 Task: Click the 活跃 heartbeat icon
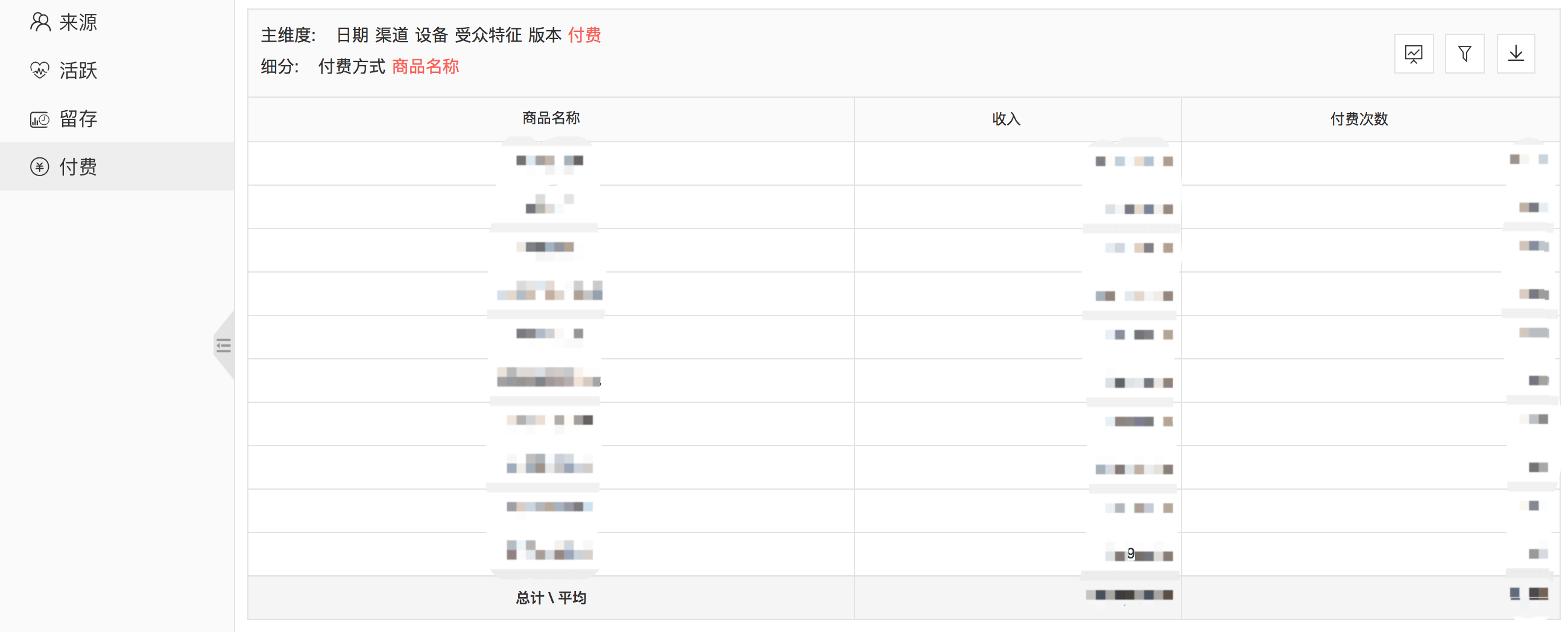40,71
